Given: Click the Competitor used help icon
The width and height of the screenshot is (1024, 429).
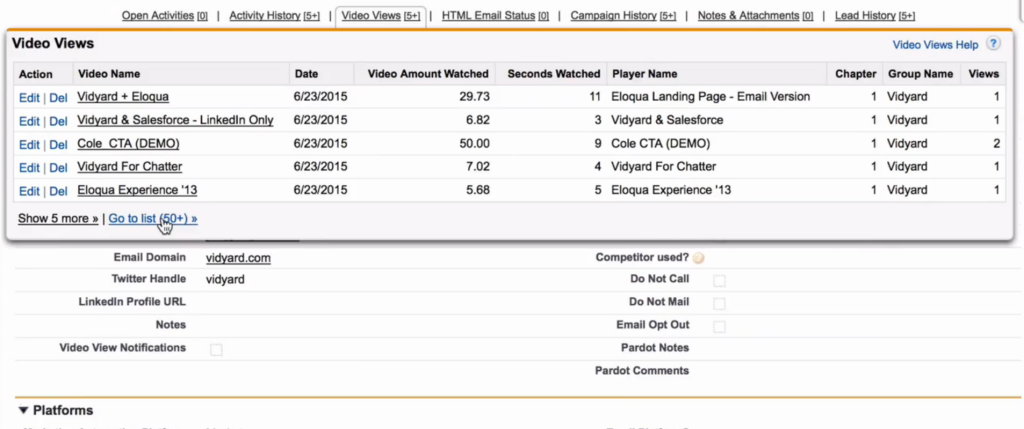Looking at the screenshot, I should (698, 258).
